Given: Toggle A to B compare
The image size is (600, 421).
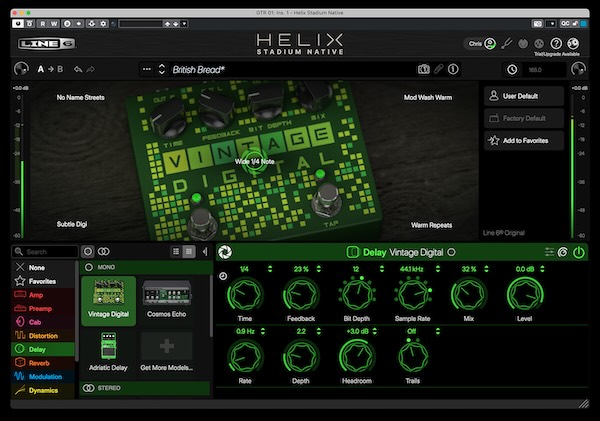Looking at the screenshot, I should tap(50, 69).
